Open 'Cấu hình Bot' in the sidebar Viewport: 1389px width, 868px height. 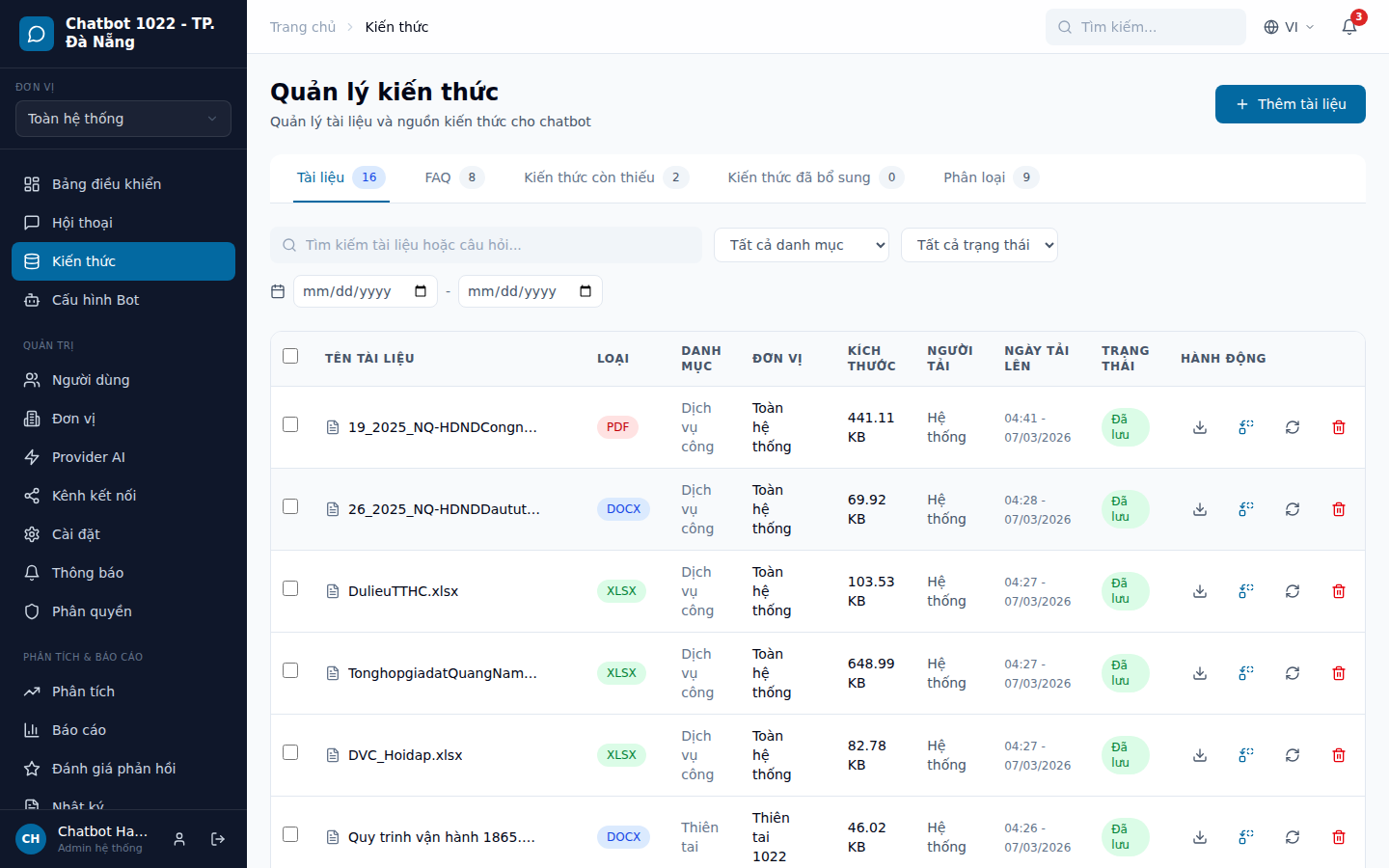95,300
